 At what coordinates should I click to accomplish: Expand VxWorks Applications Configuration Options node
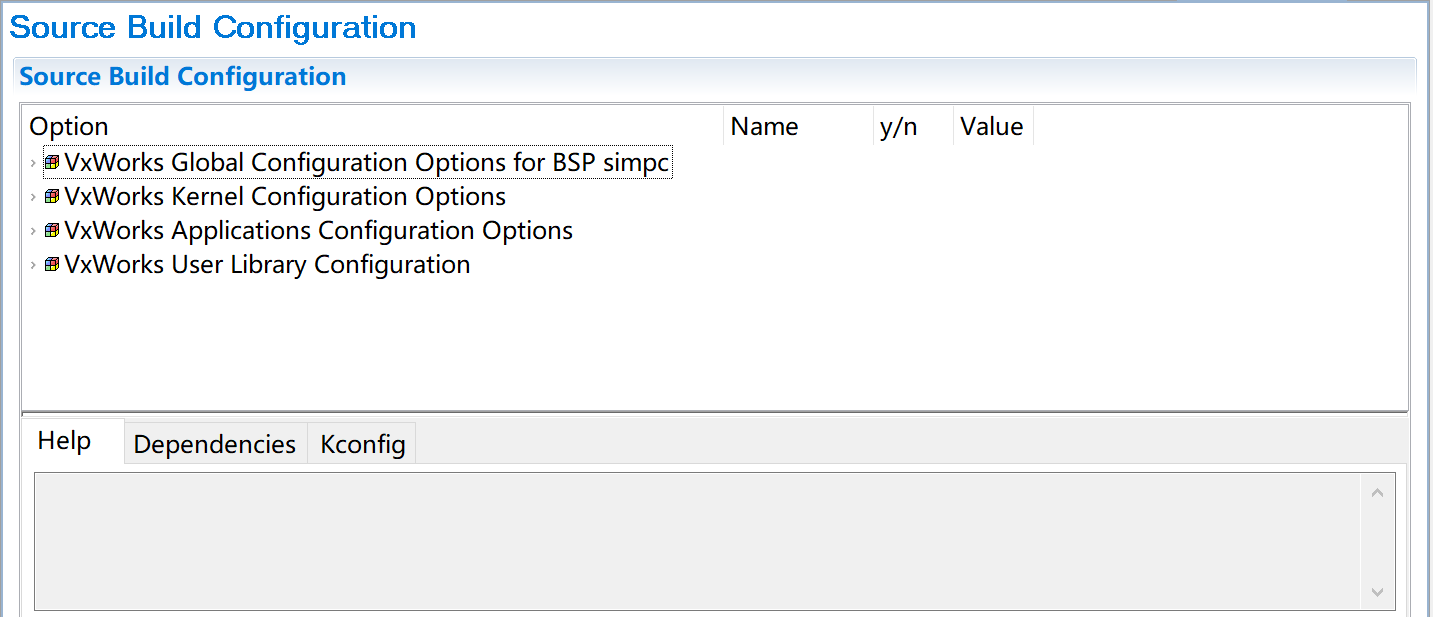pyautogui.click(x=34, y=230)
